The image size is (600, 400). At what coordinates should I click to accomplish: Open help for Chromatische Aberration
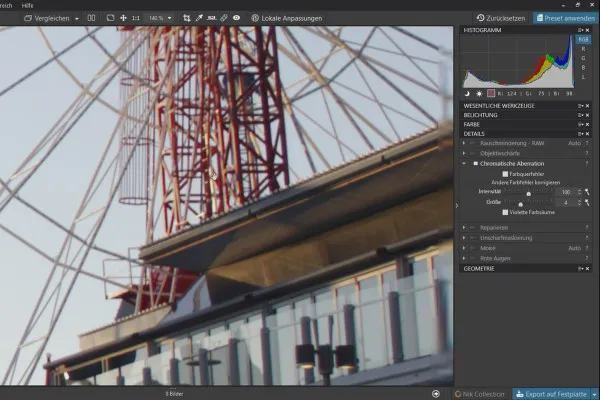coord(587,164)
